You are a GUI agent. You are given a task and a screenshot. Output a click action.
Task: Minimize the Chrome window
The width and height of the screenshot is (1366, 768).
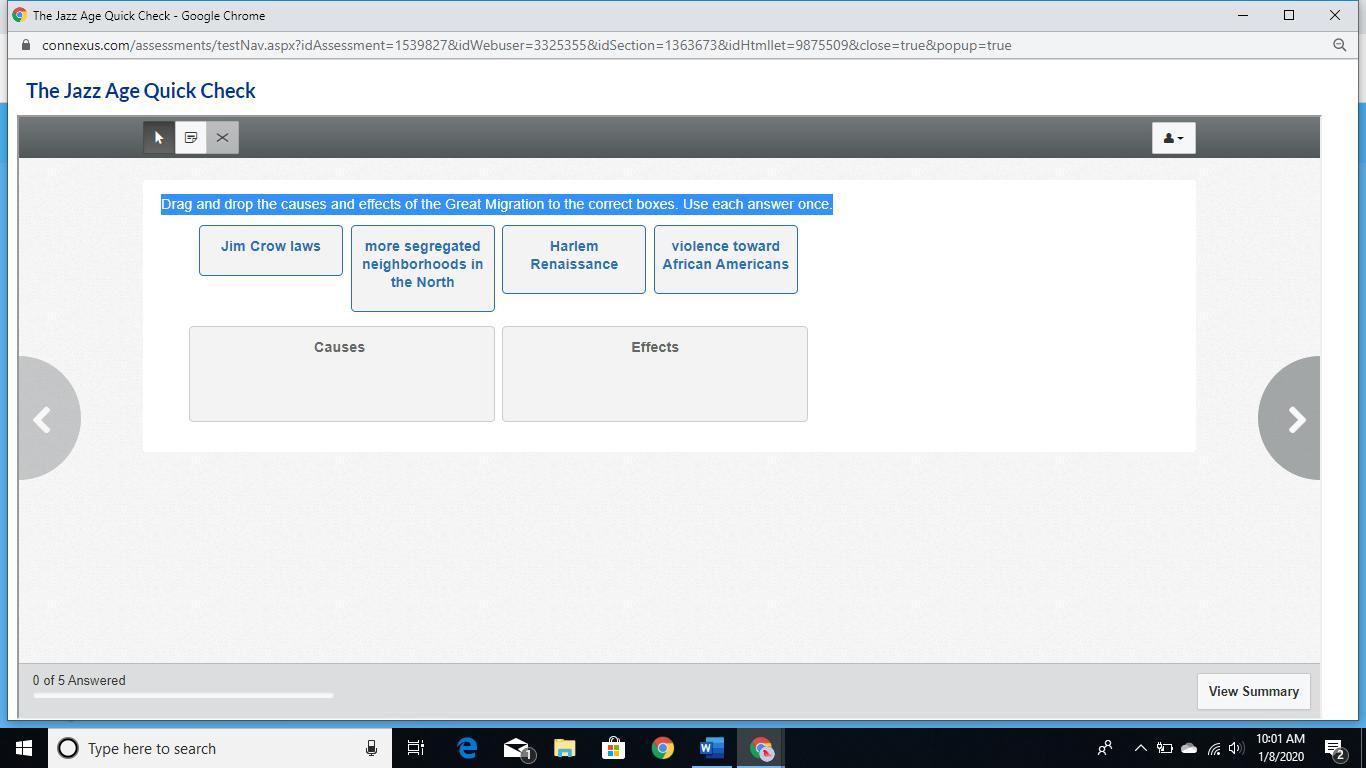tap(1243, 15)
